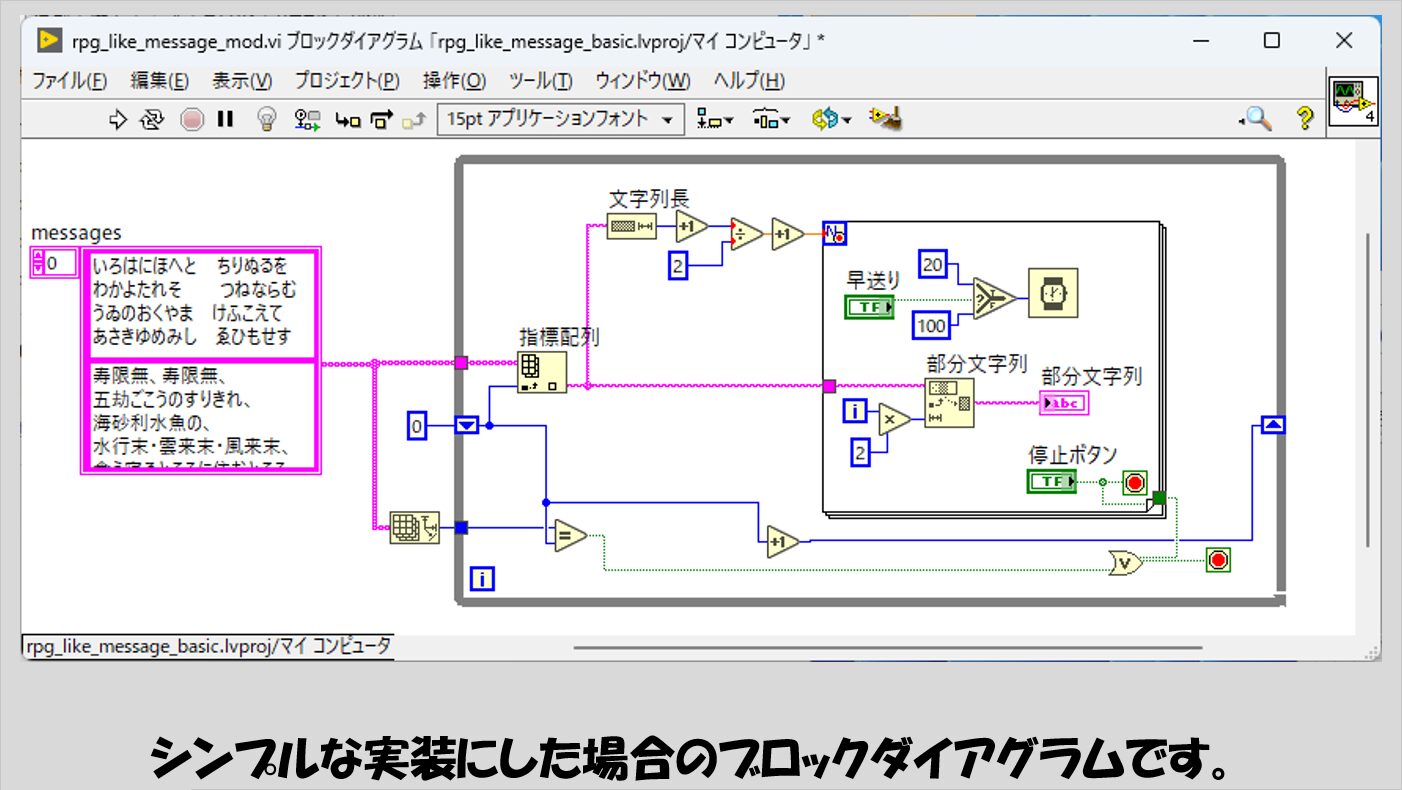
Task: Click the Run Continuously button
Action: click(151, 120)
